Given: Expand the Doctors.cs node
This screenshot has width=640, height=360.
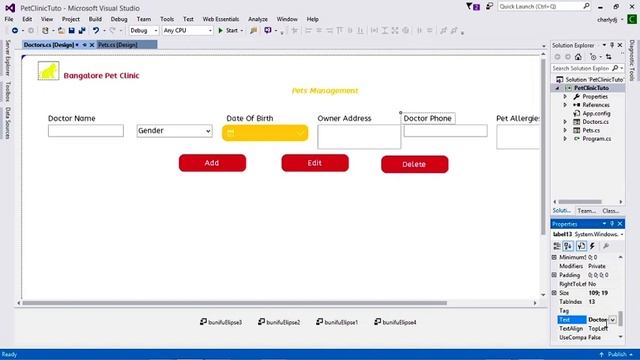Looking at the screenshot, I should (x=565, y=122).
